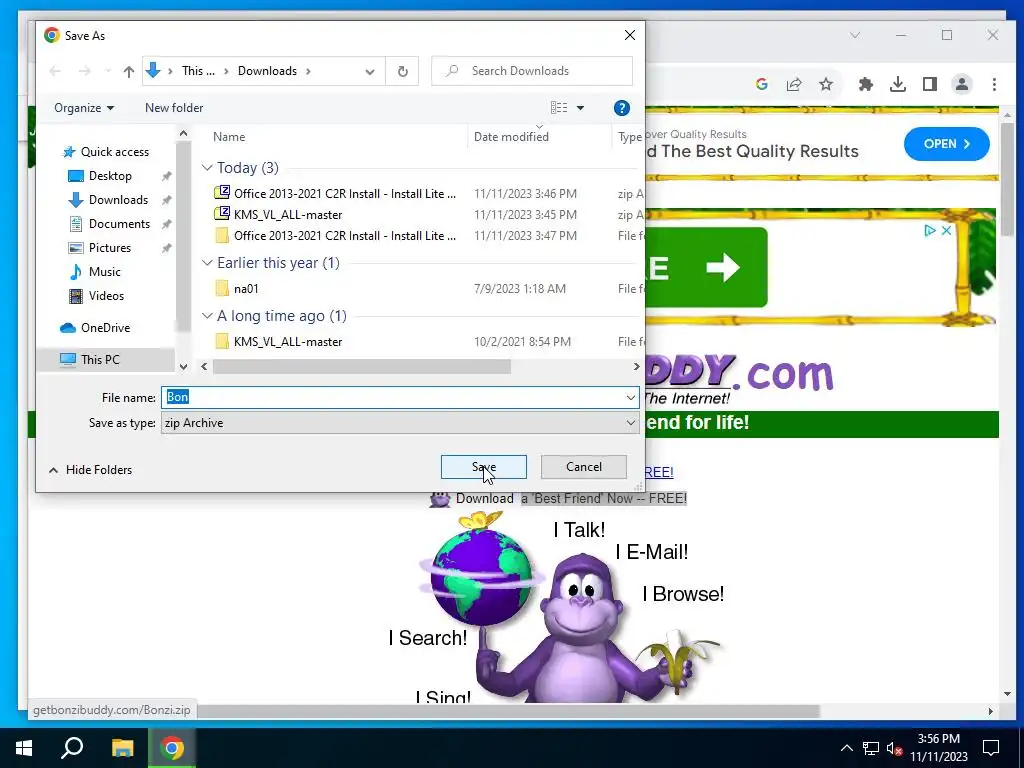The height and width of the screenshot is (768, 1024).
Task: Open view options dropdown arrow
Action: point(580,108)
